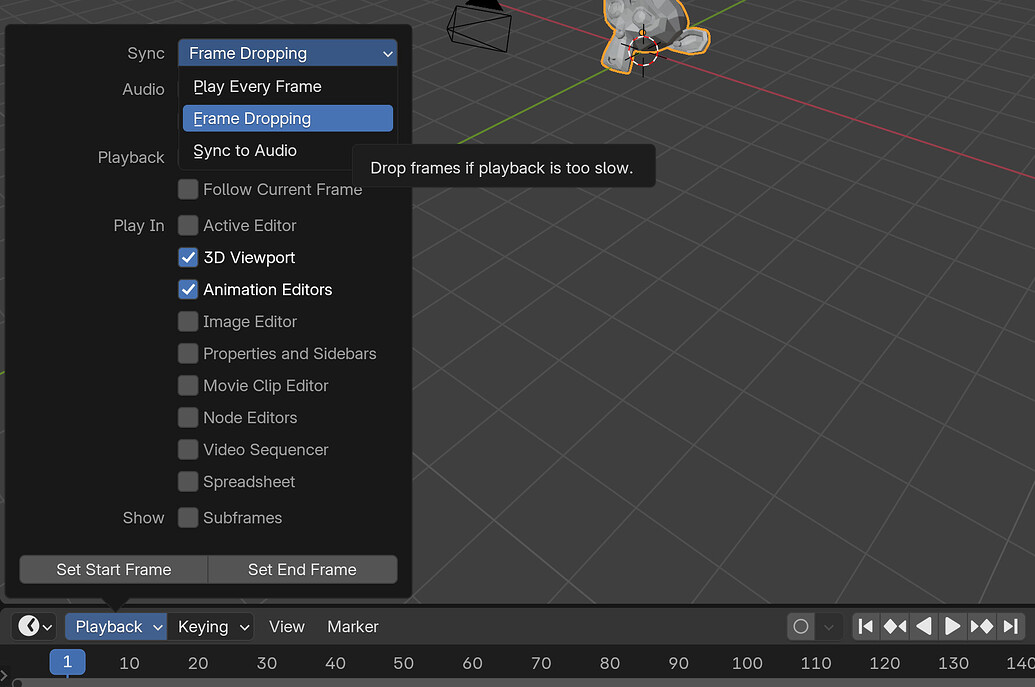
Task: Enable Follow Current Frame checkbox
Action: (x=188, y=189)
